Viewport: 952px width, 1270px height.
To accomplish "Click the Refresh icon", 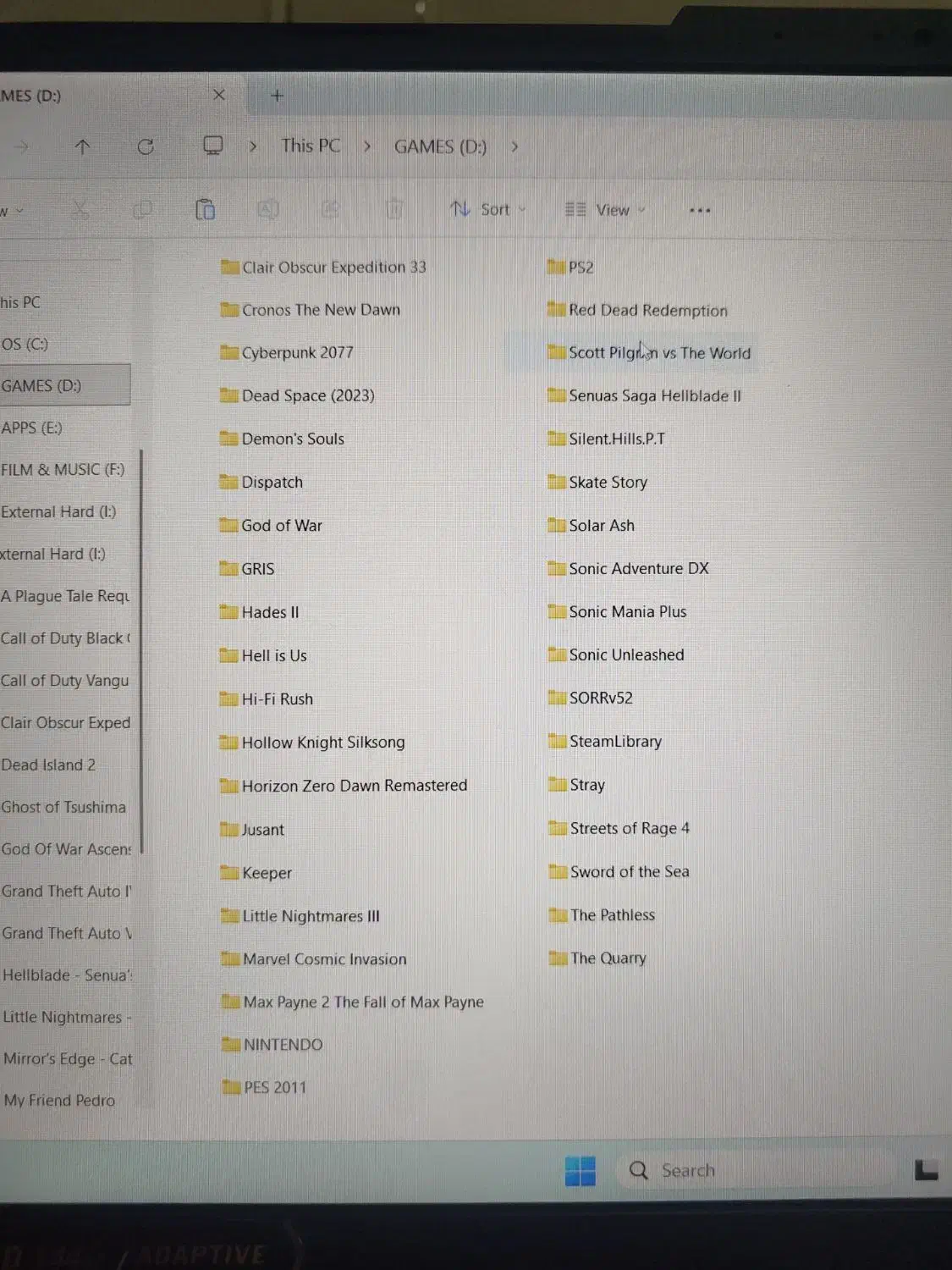I will click(146, 146).
